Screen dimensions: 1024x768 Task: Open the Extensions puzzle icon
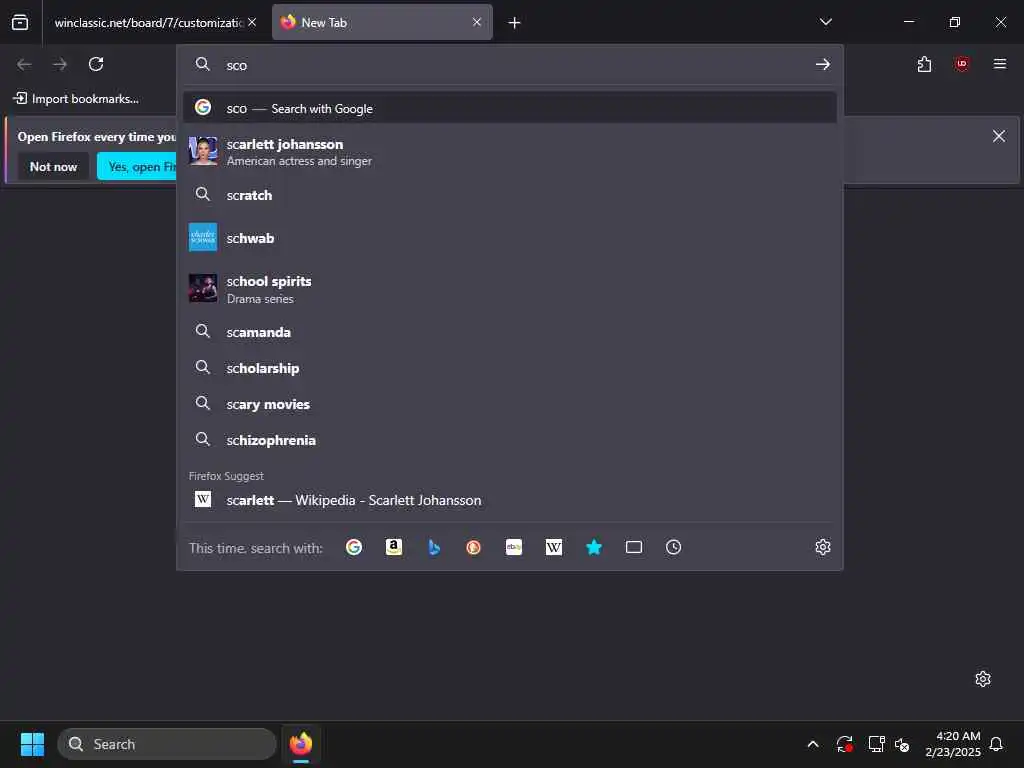coord(924,64)
